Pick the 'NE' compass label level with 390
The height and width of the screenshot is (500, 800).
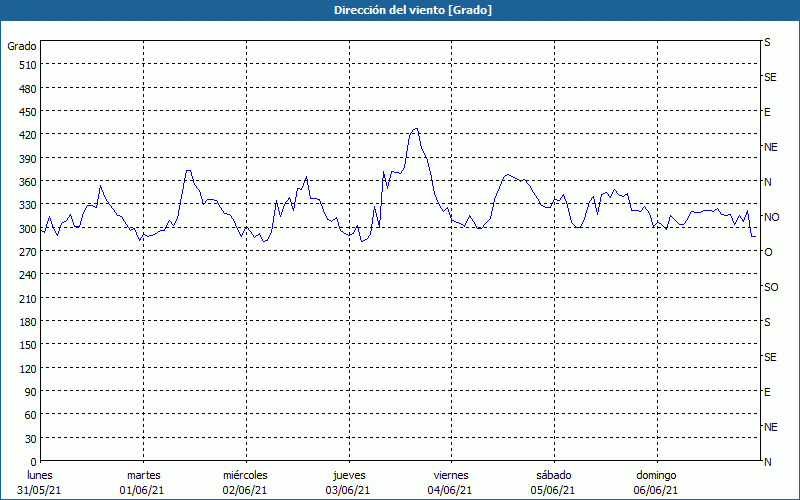click(x=771, y=147)
